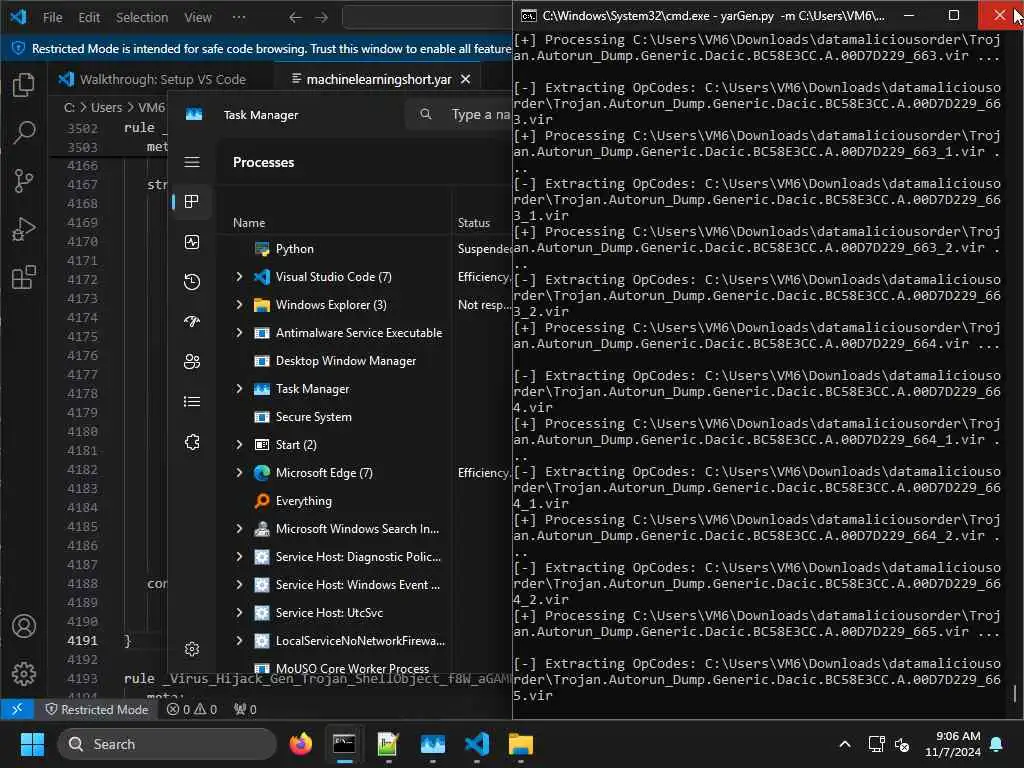Click Visual Studio Code icon in taskbar
Screen dimensions: 1024x768
477,744
